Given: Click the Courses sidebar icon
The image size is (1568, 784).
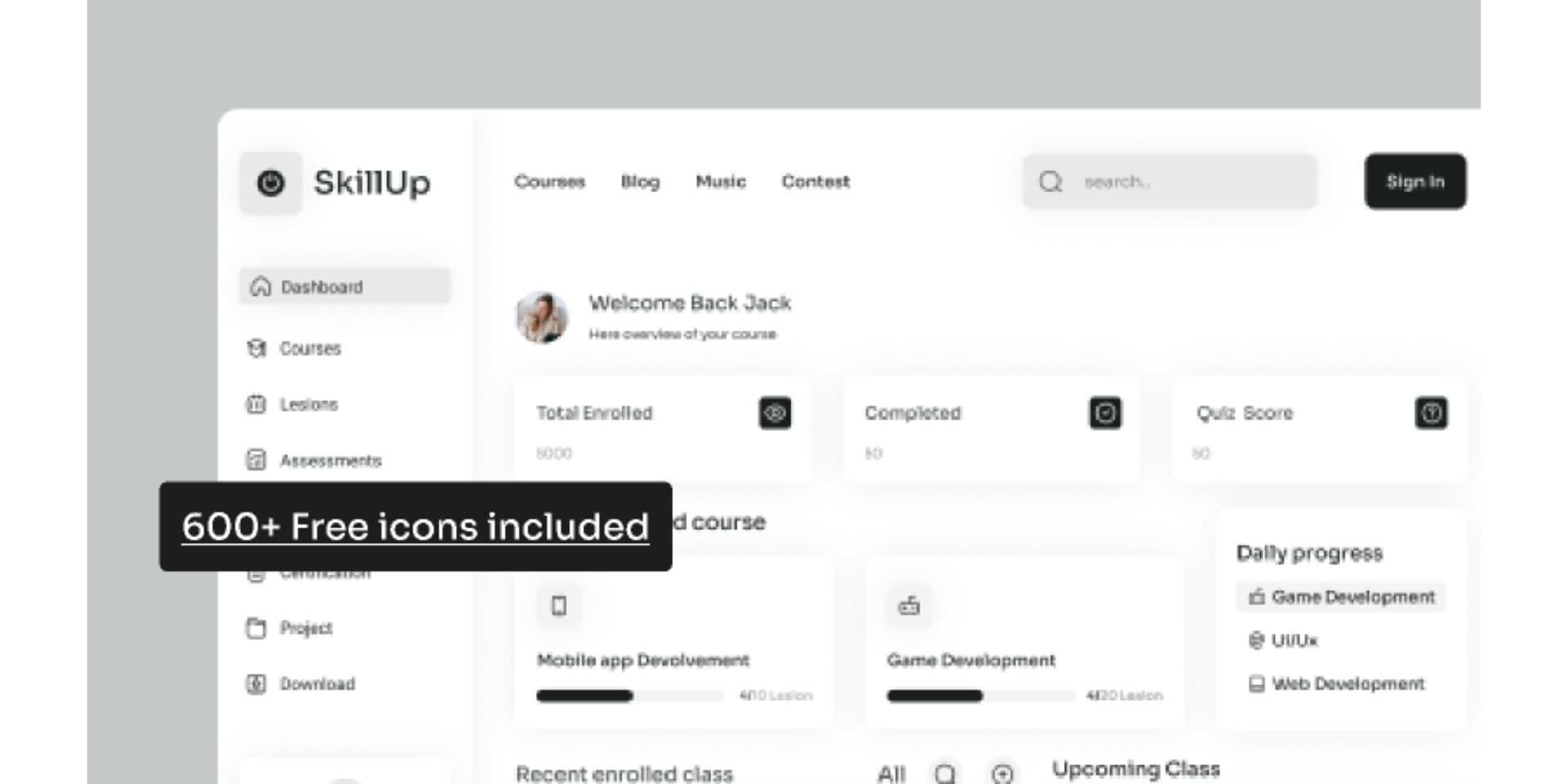Looking at the screenshot, I should tap(257, 349).
